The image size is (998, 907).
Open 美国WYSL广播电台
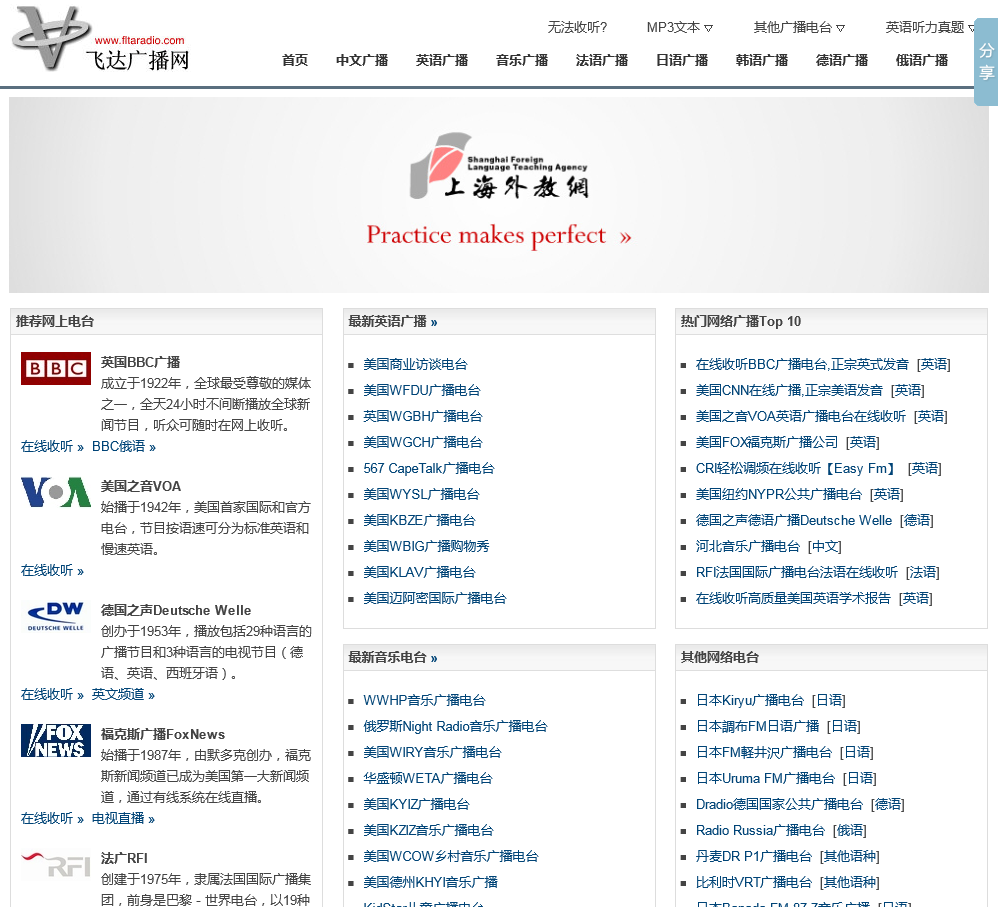point(421,495)
